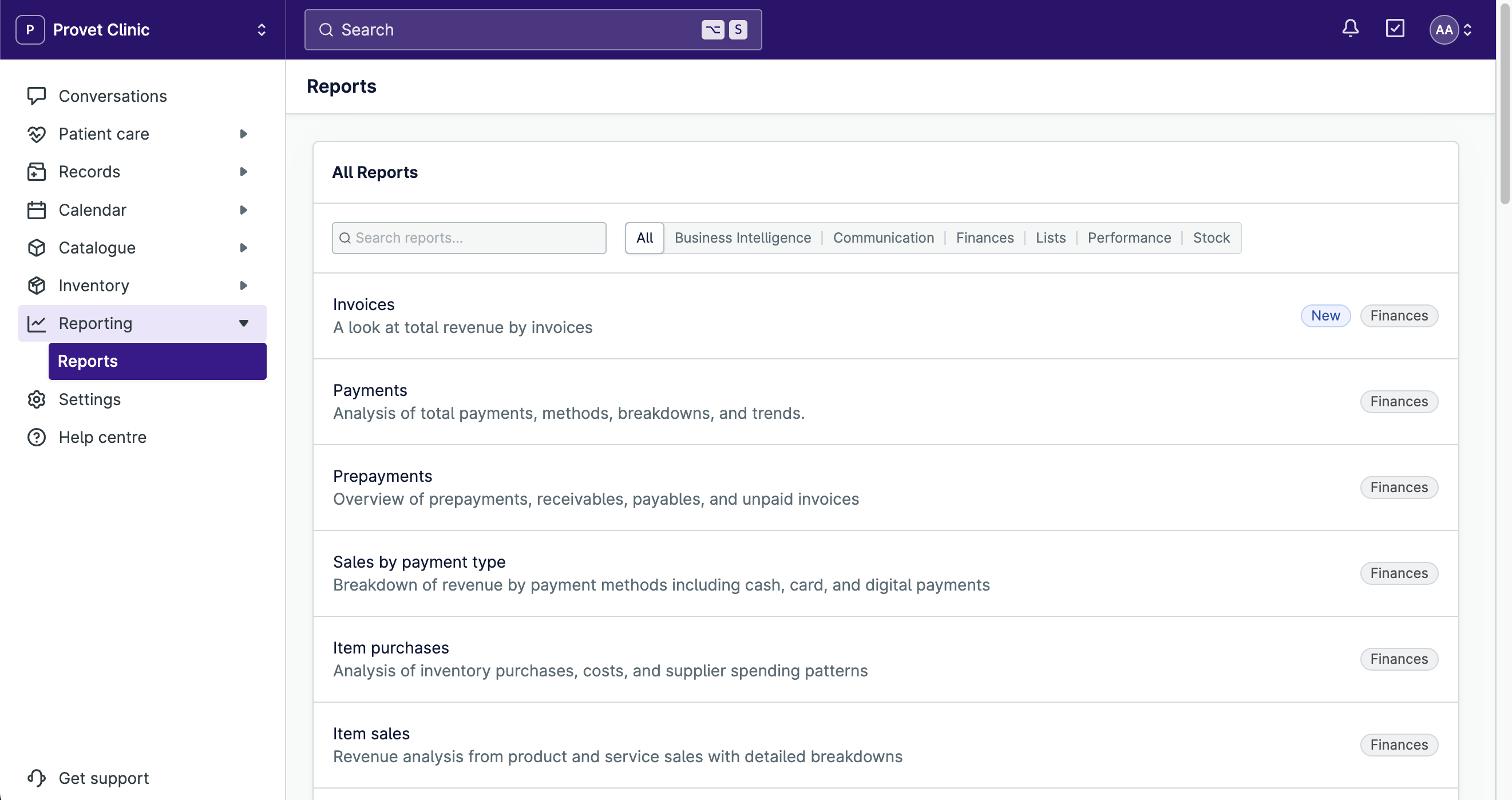
Task: Open the Invoices report
Action: (x=363, y=304)
